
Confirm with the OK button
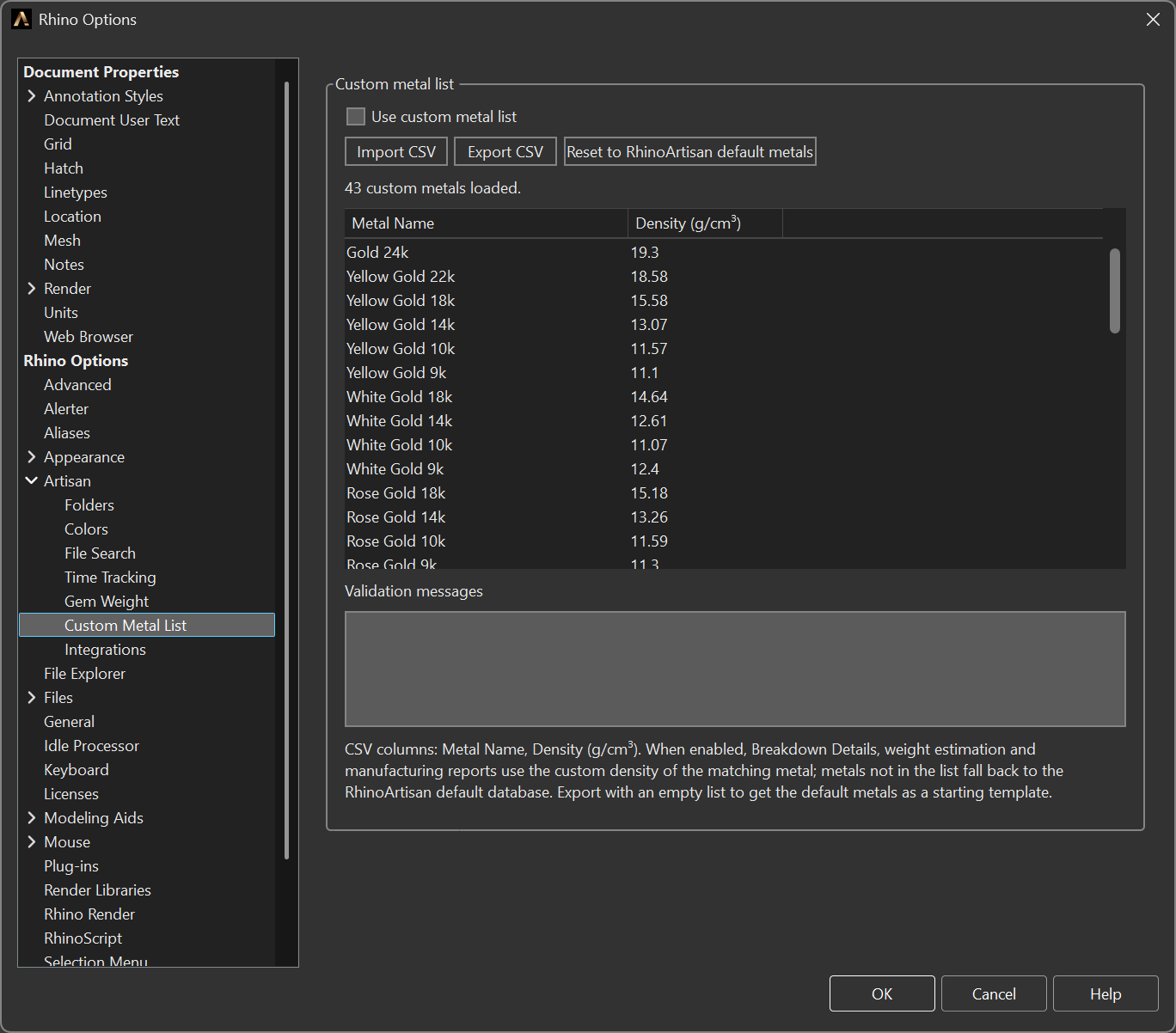coord(882,993)
